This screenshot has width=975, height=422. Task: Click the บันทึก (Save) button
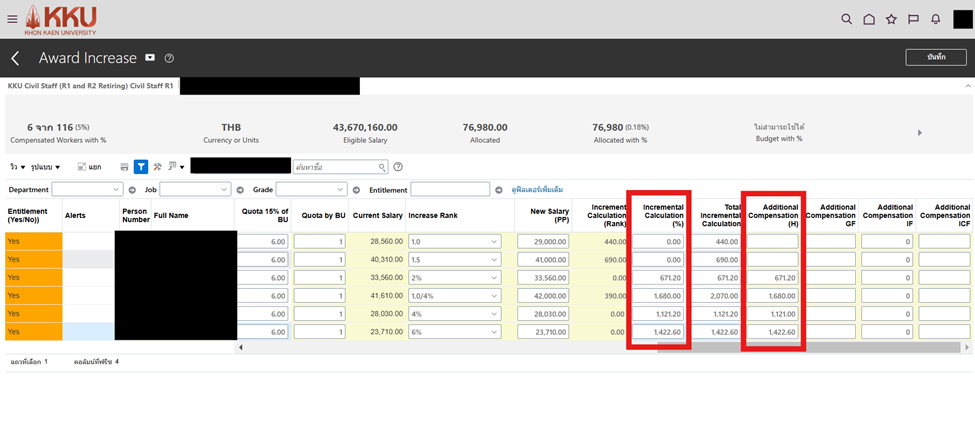click(x=935, y=58)
